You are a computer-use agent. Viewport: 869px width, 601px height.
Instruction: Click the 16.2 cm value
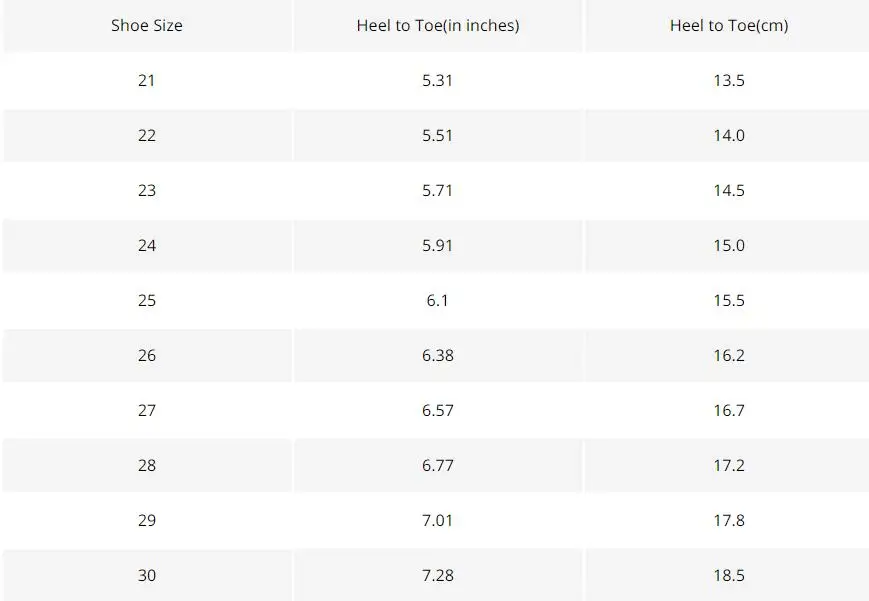coord(729,355)
